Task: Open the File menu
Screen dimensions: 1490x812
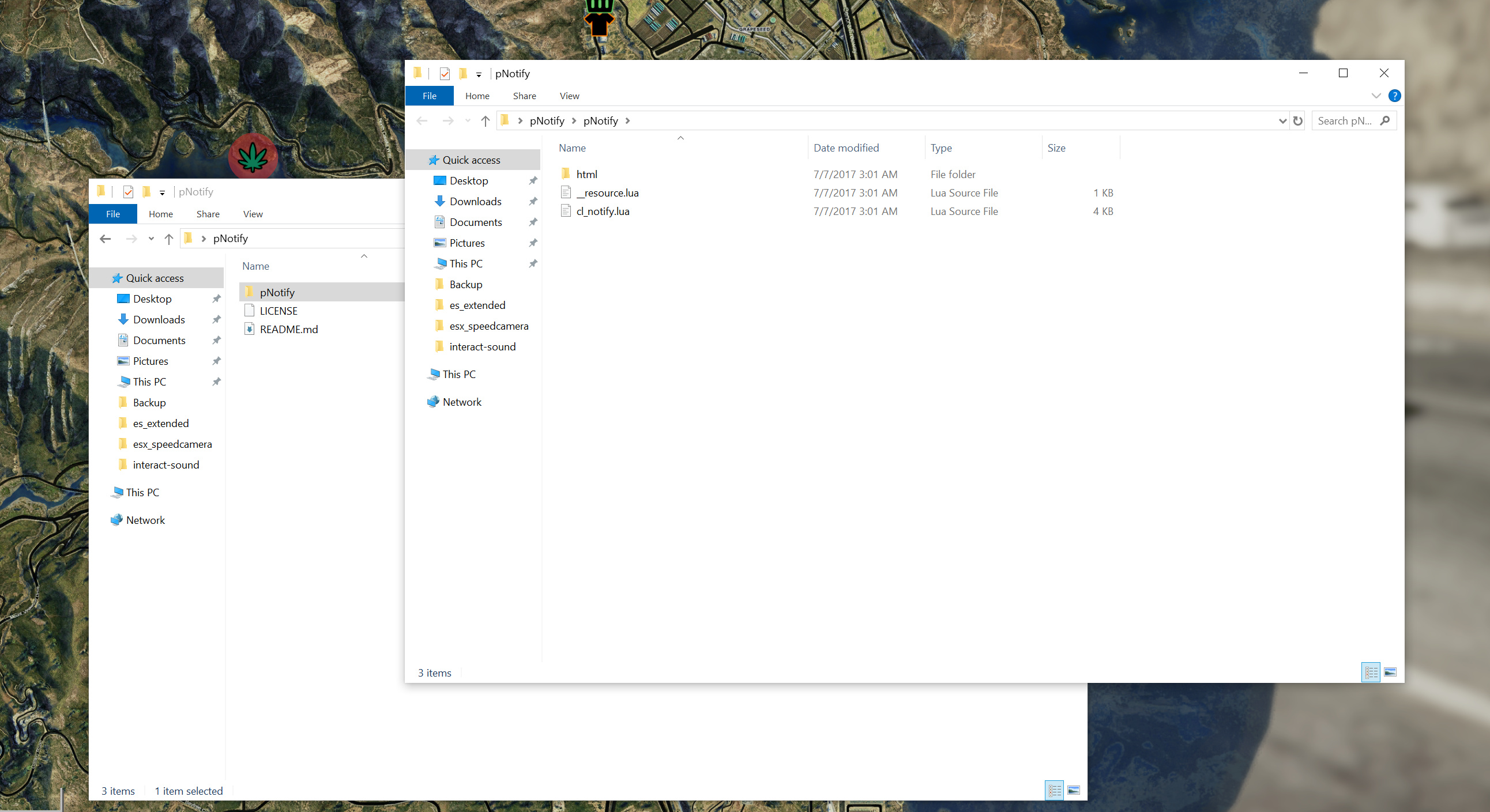Action: tap(429, 96)
